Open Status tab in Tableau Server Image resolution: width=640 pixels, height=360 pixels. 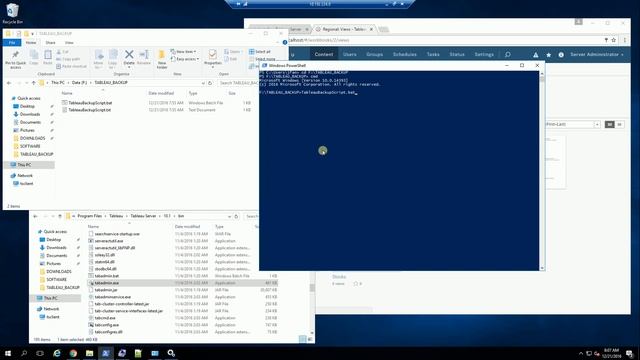click(x=457, y=54)
